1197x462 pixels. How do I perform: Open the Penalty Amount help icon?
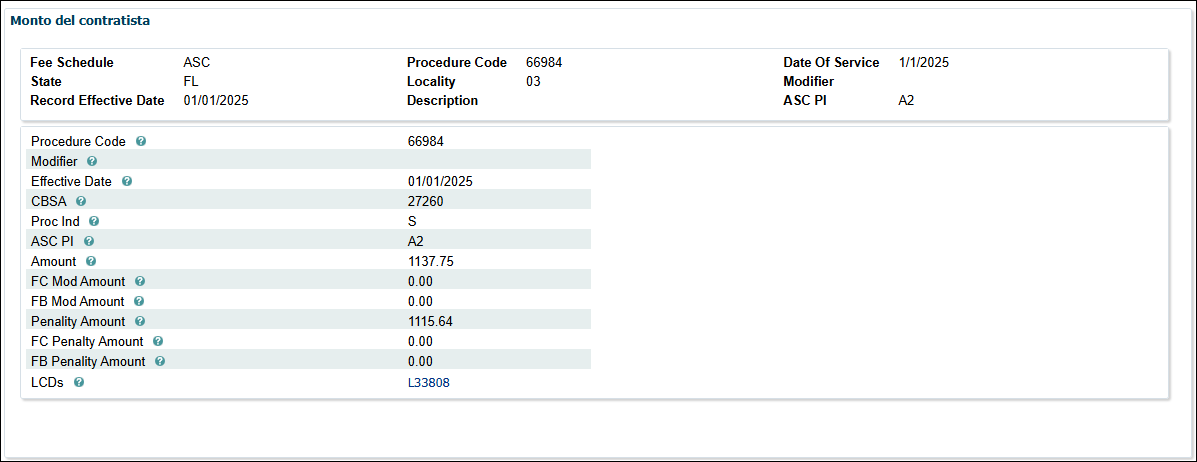tap(140, 322)
